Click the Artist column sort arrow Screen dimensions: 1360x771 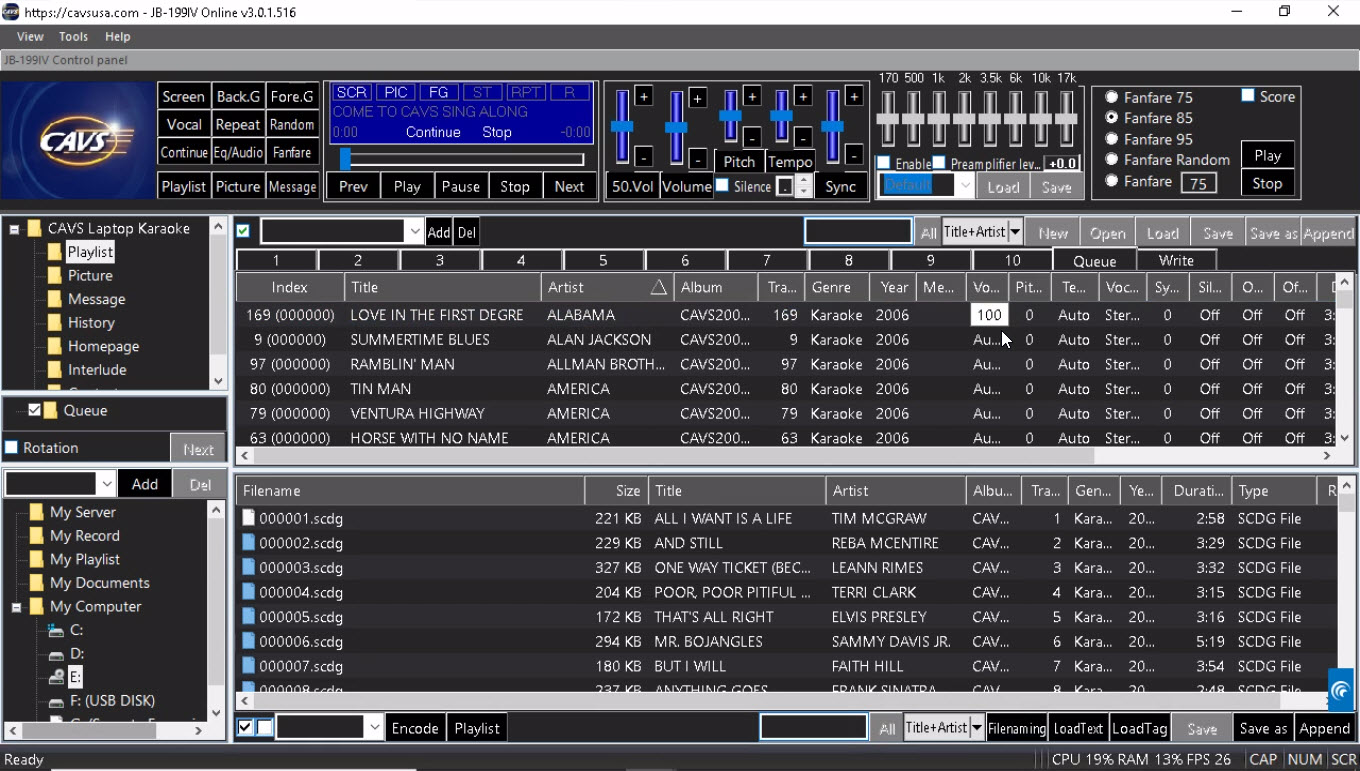pyautogui.click(x=658, y=288)
